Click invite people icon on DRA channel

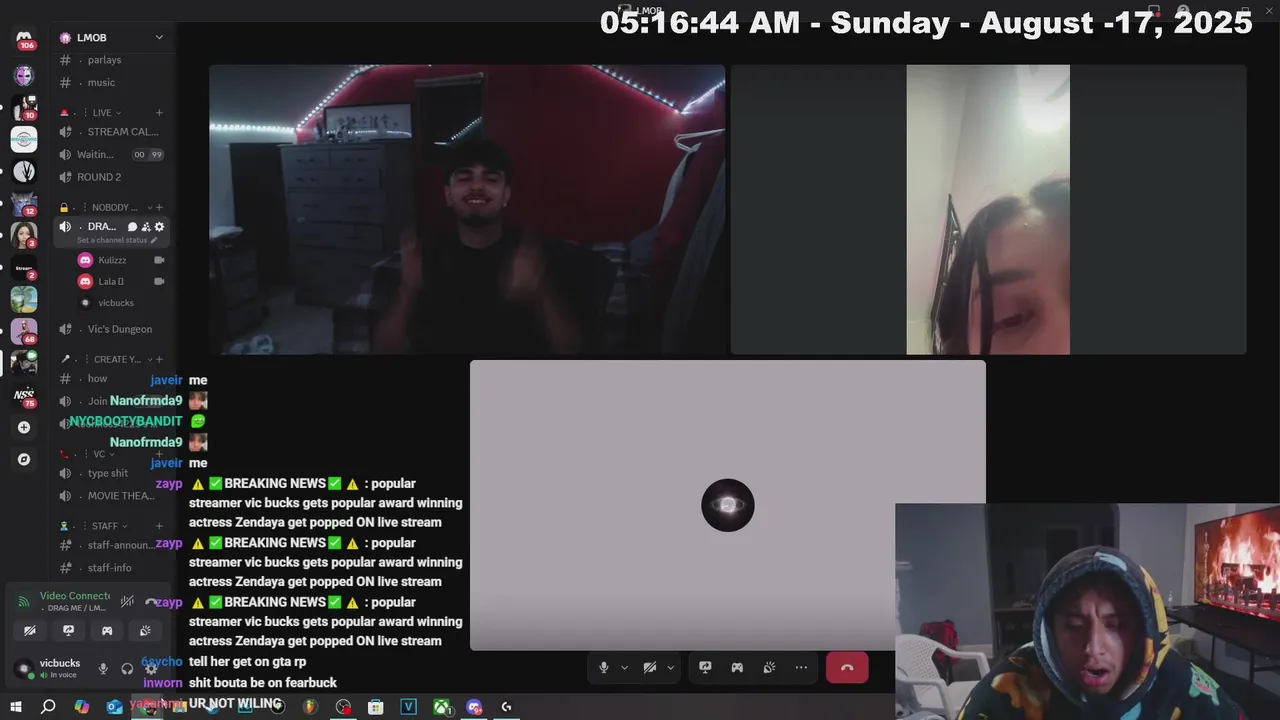point(146,227)
